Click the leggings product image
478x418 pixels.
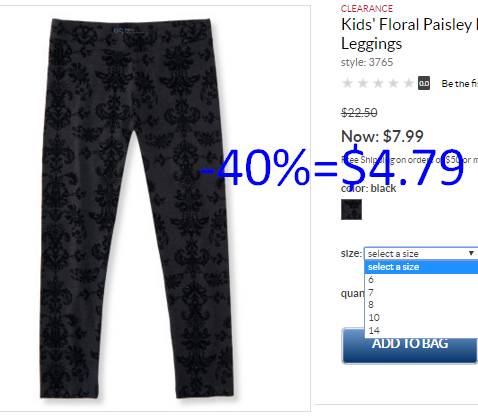tap(139, 208)
